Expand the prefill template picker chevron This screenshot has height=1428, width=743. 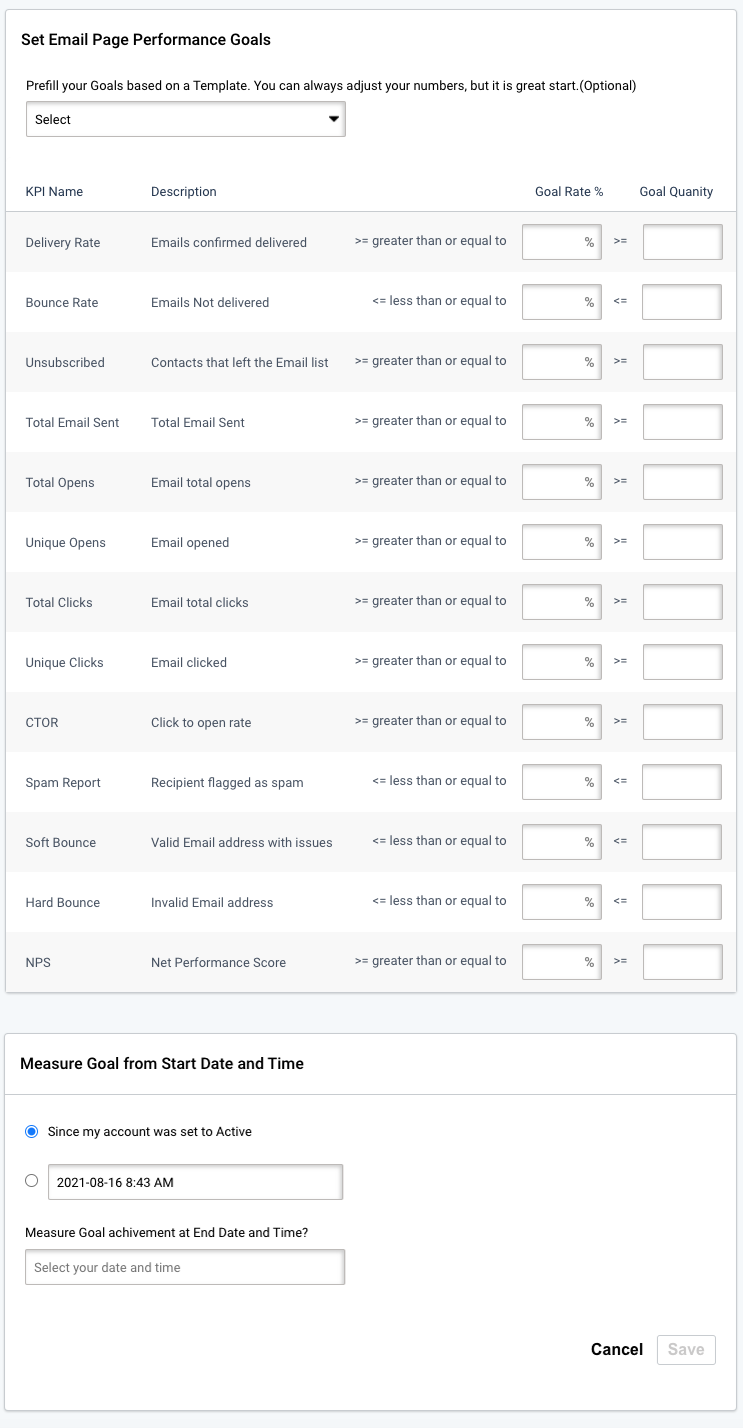[333, 119]
